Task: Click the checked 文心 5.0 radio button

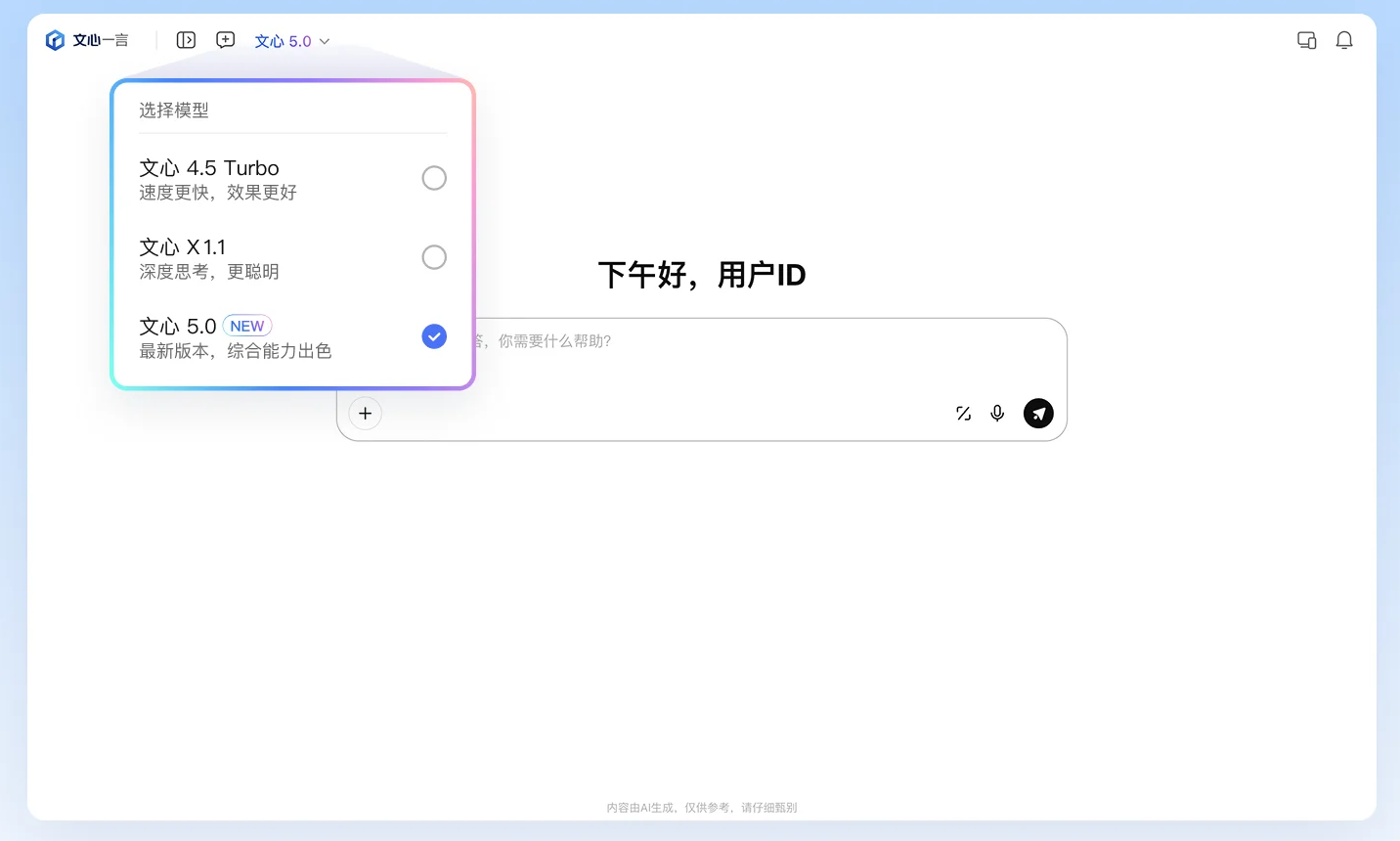Action: pos(434,336)
